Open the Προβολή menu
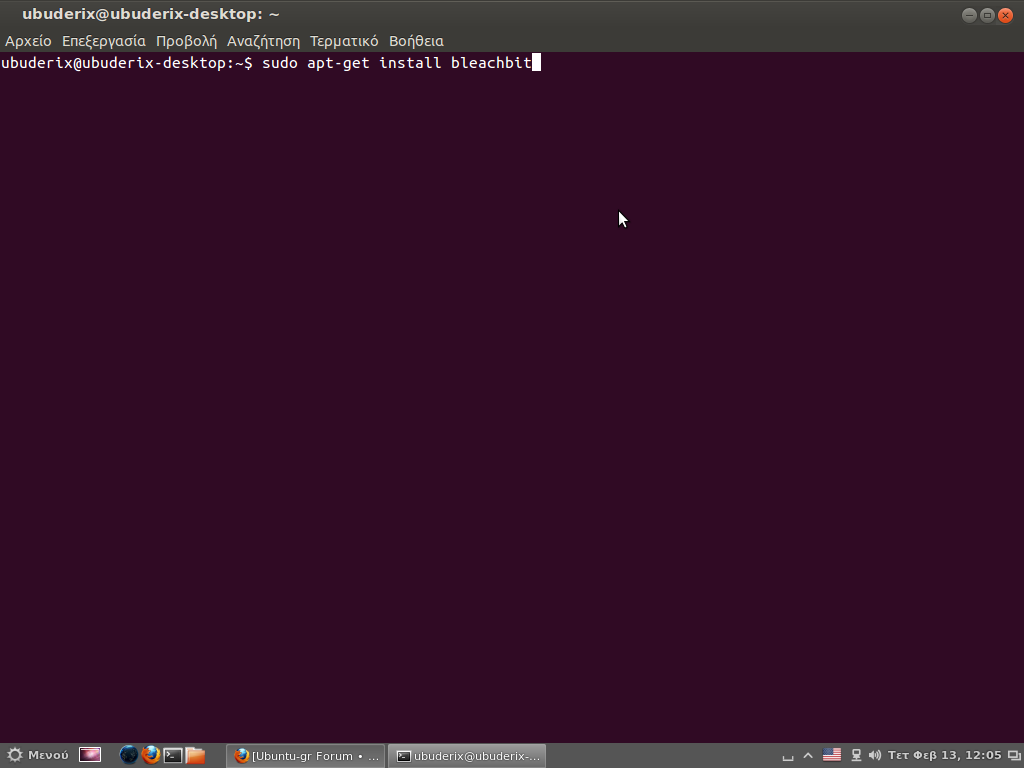Screen dimensions: 1024x768 click(186, 41)
